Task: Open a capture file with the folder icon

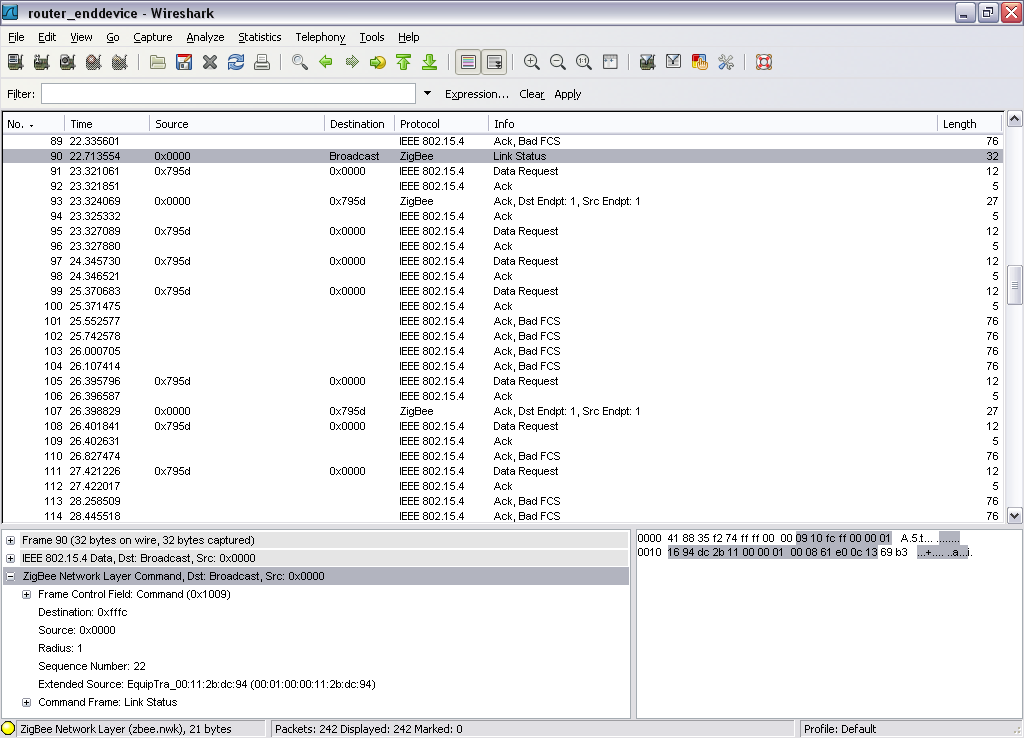Action: [158, 61]
